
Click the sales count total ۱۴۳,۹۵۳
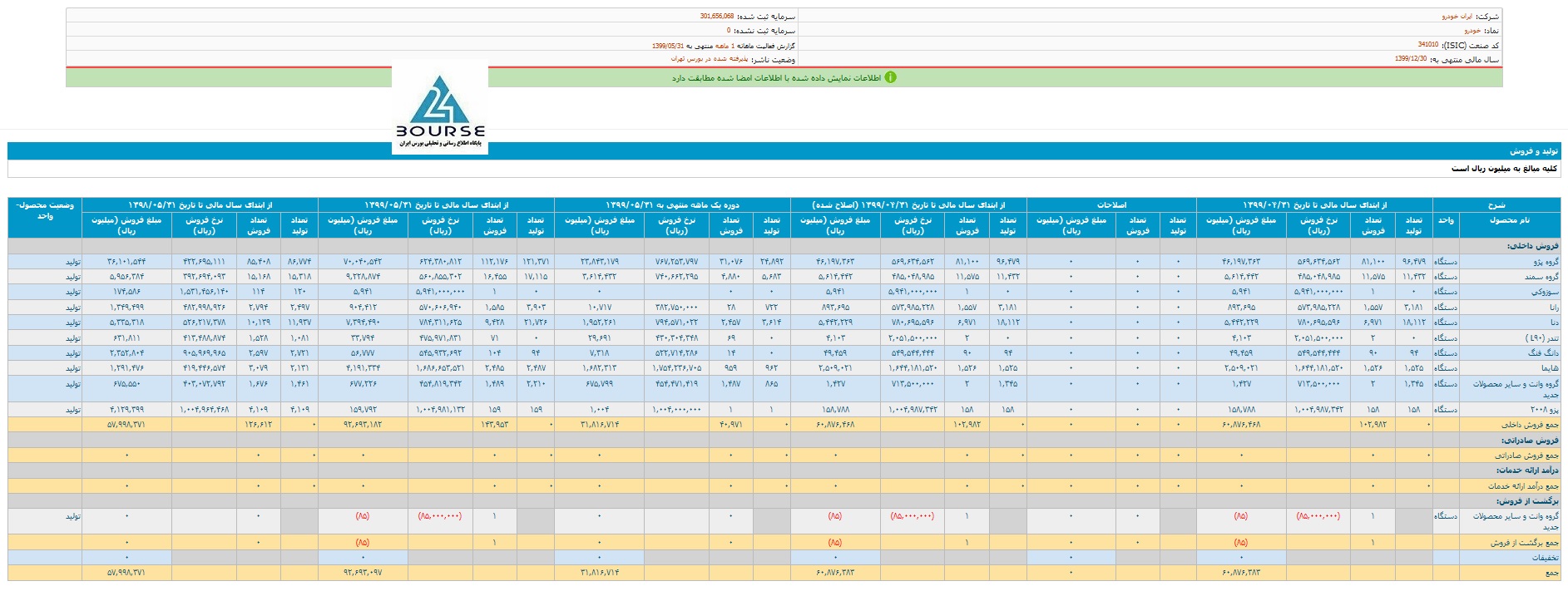[494, 425]
